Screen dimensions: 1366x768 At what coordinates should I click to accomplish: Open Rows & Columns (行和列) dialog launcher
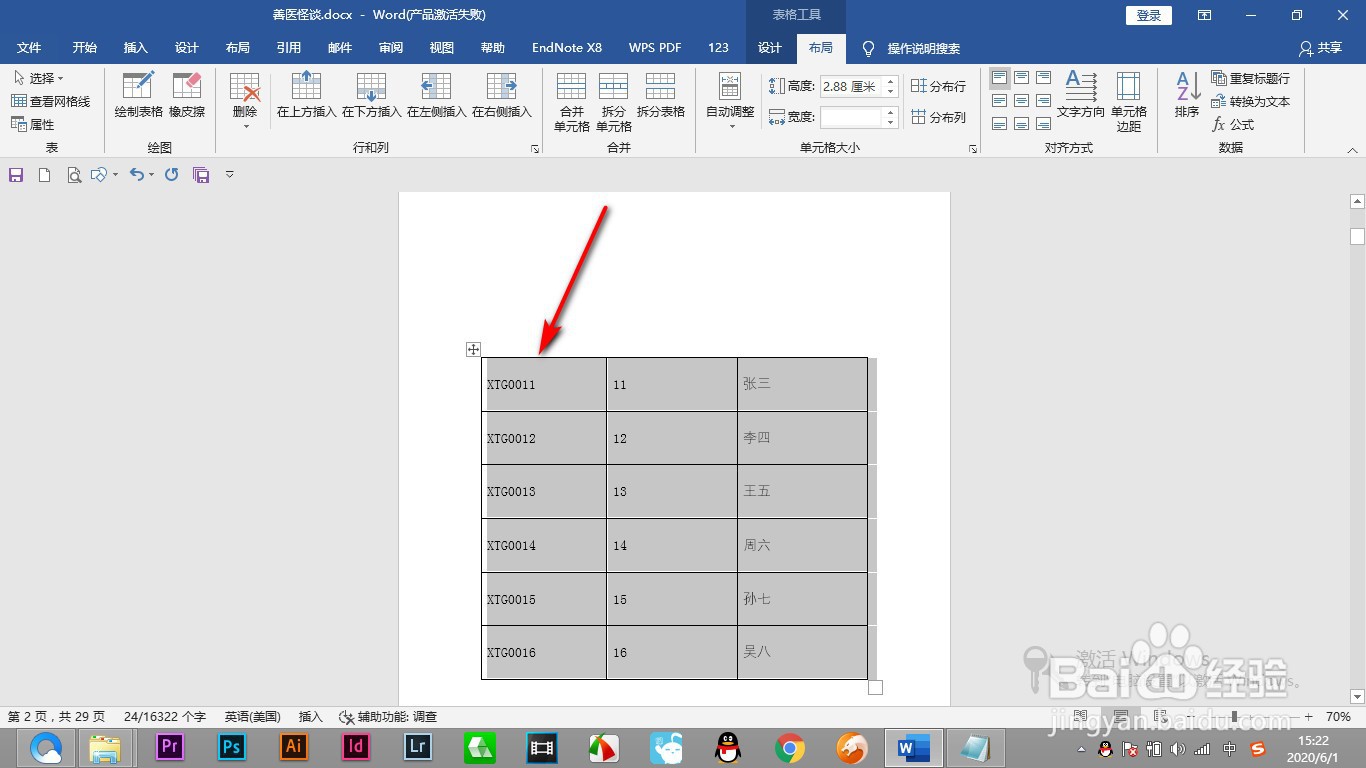(x=535, y=149)
